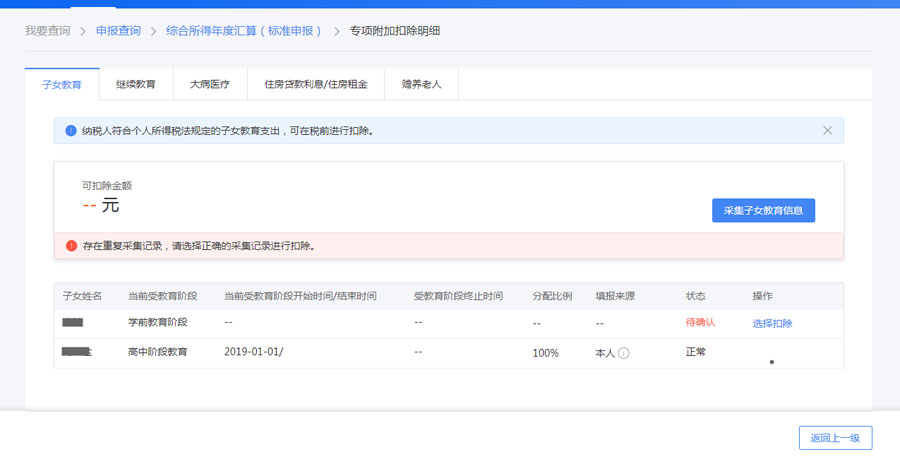This screenshot has width=900, height=464.
Task: Select the 大病医疗 tab
Action: coord(210,85)
